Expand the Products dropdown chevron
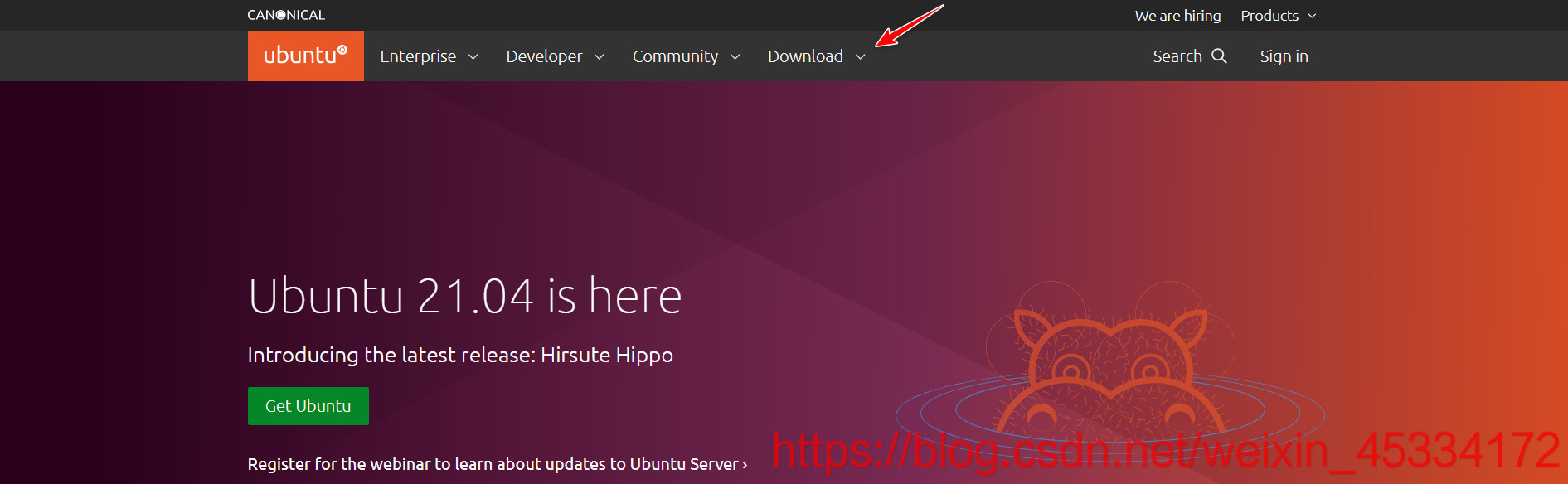 point(1312,16)
